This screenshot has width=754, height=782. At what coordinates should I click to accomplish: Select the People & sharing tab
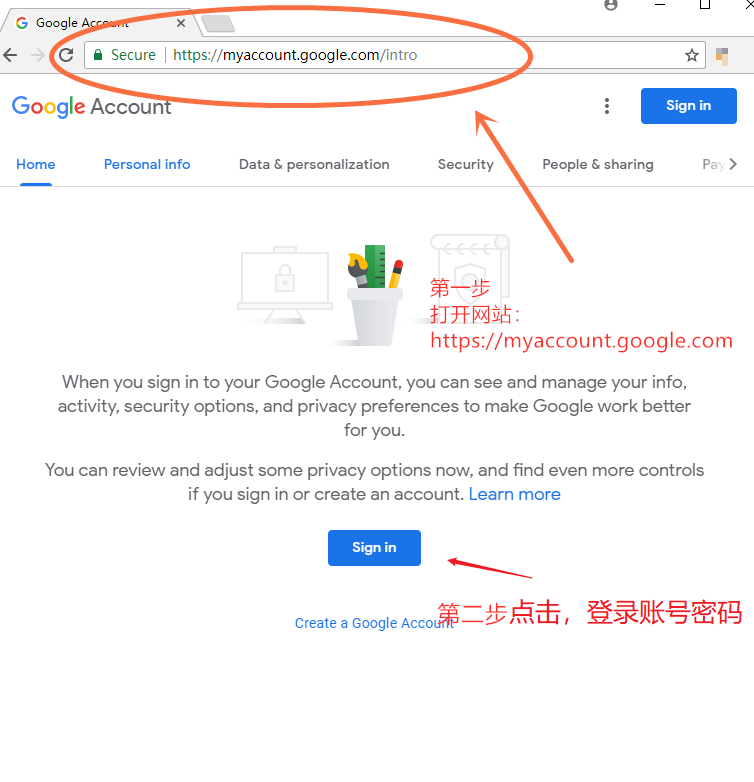tap(598, 164)
